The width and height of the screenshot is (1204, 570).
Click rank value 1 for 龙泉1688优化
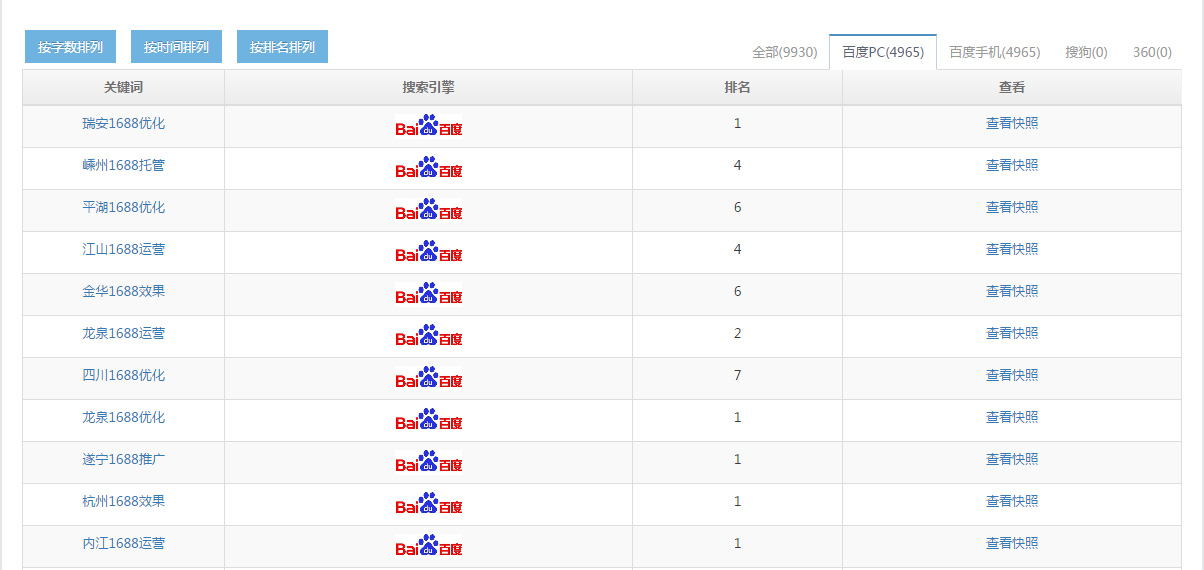(x=738, y=418)
